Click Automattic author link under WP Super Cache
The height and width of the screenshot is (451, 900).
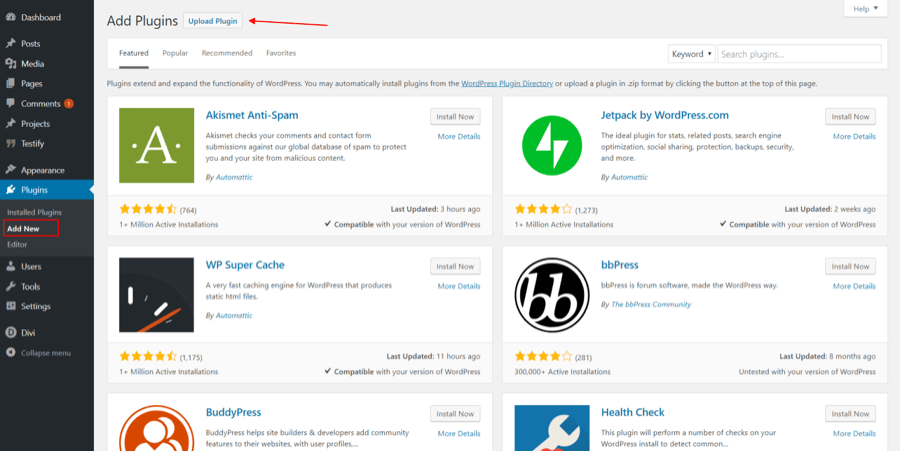click(x=234, y=316)
